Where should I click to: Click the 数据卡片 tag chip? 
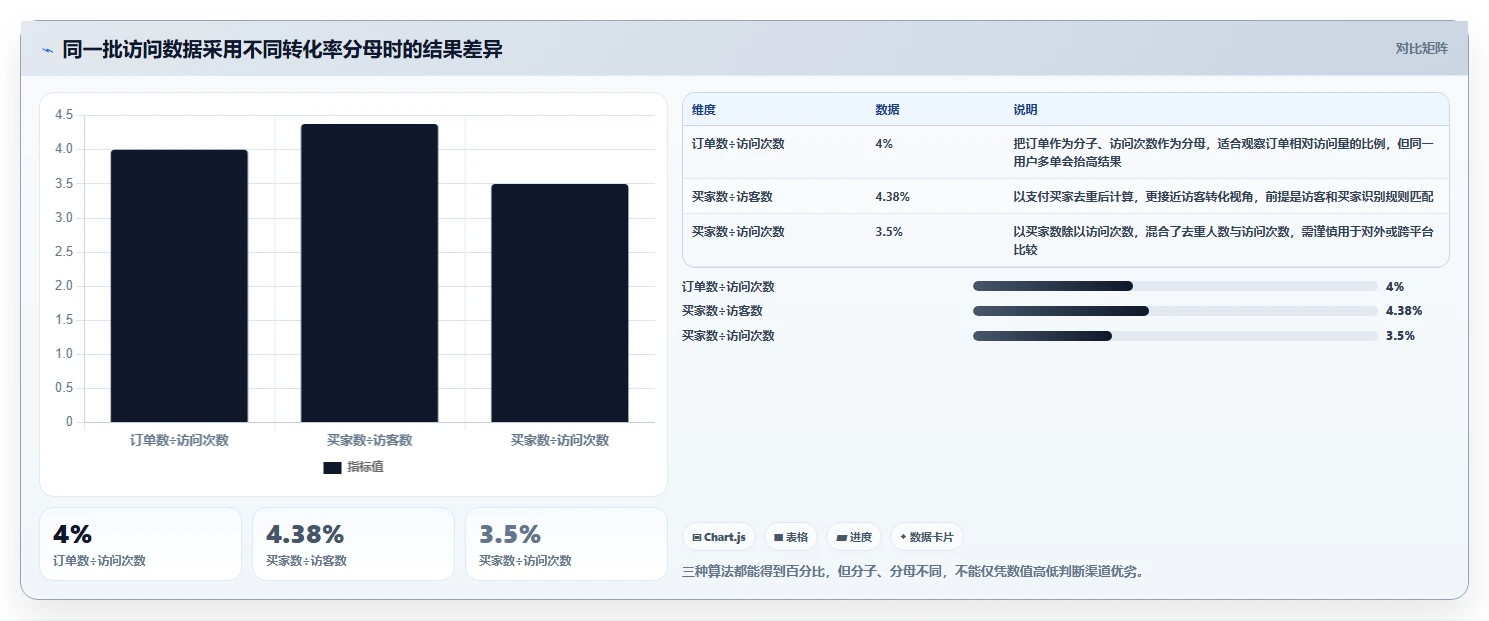coord(927,537)
